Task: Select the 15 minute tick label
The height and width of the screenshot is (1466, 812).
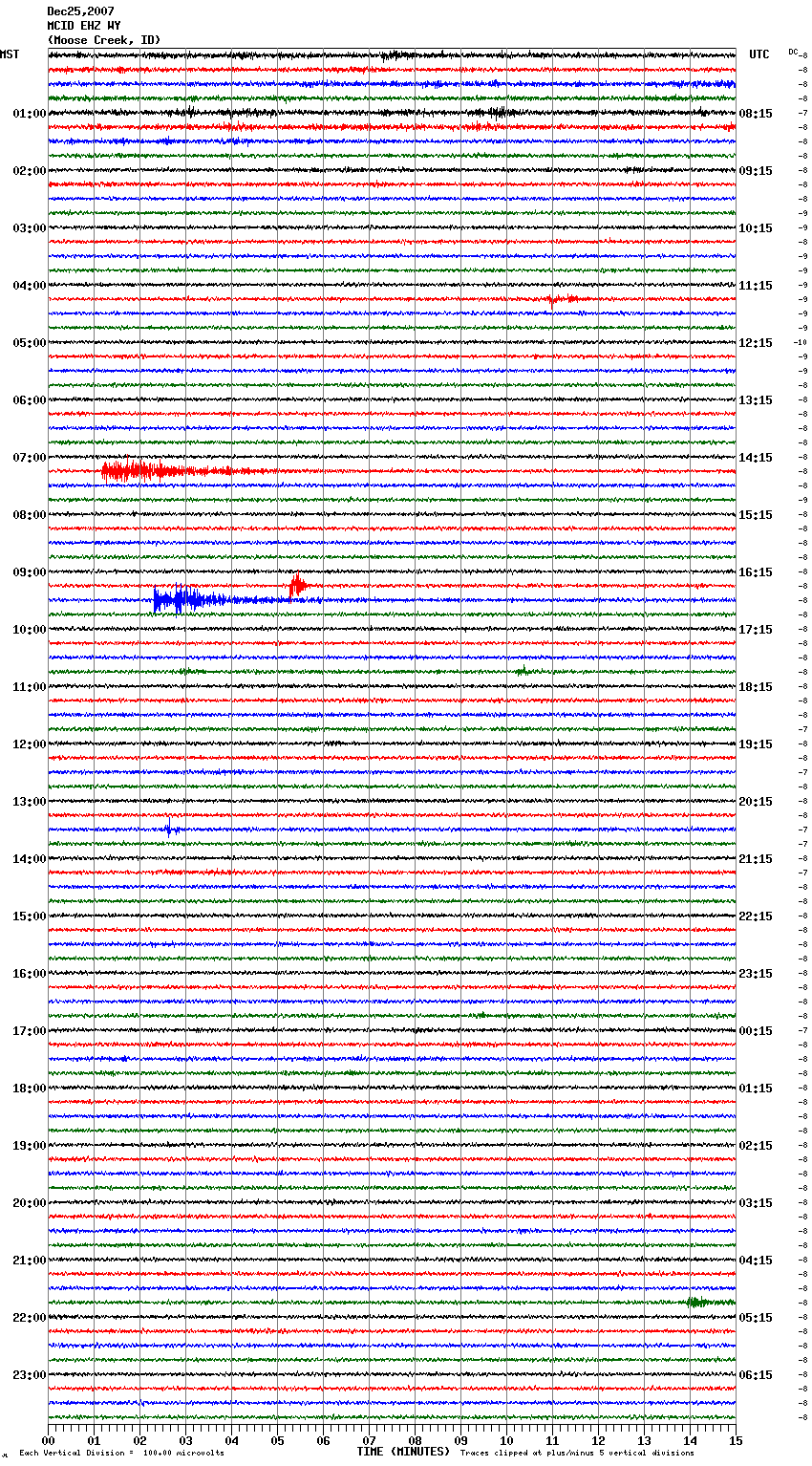Action: tap(736, 1441)
